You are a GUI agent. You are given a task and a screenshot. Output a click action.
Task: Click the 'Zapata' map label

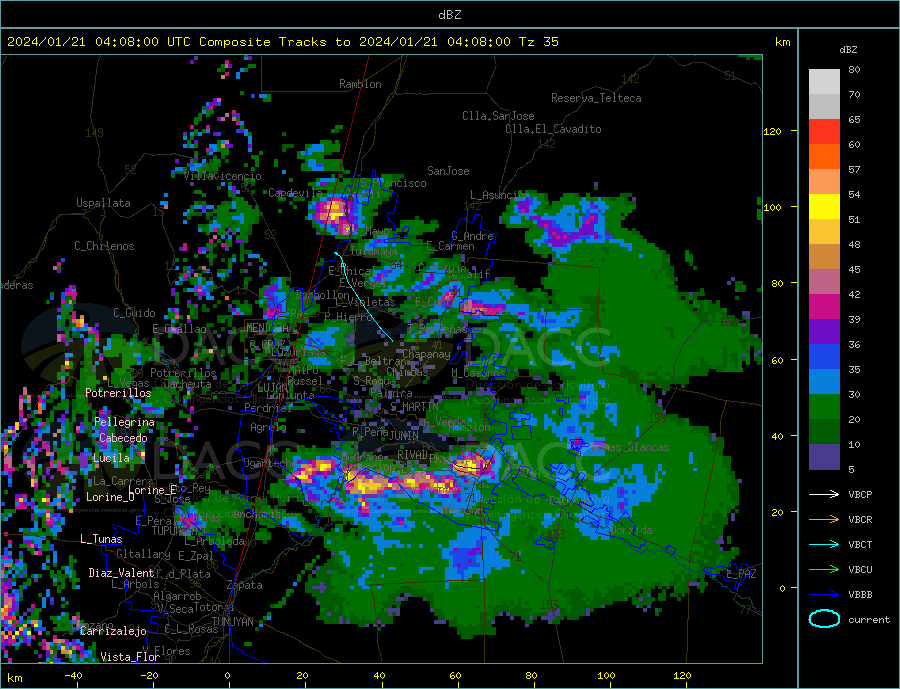click(x=245, y=585)
